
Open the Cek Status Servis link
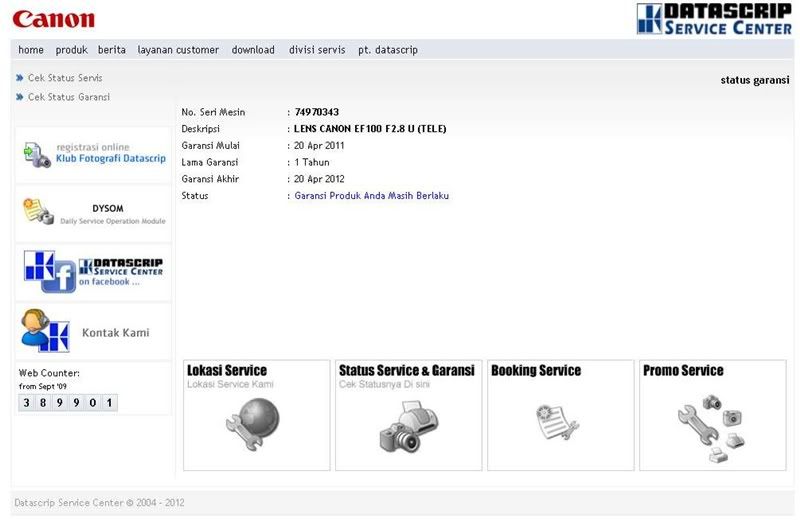(x=65, y=78)
